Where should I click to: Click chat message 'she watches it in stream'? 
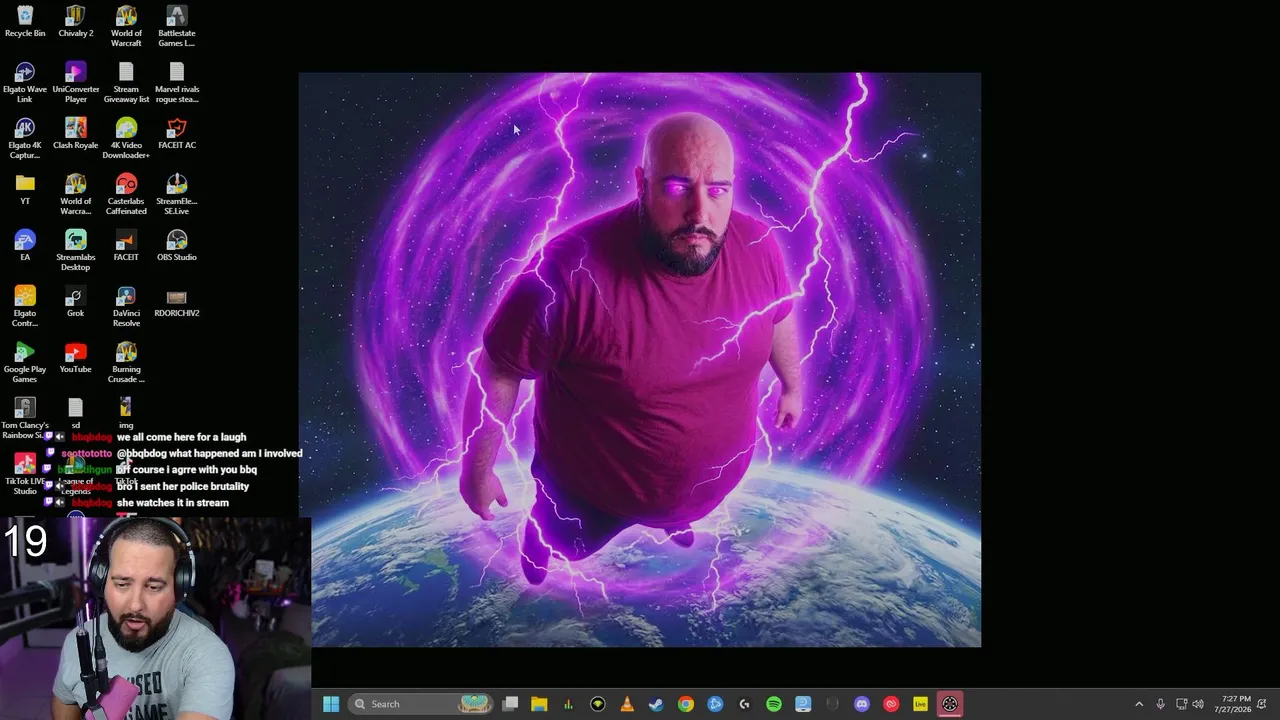click(x=173, y=503)
